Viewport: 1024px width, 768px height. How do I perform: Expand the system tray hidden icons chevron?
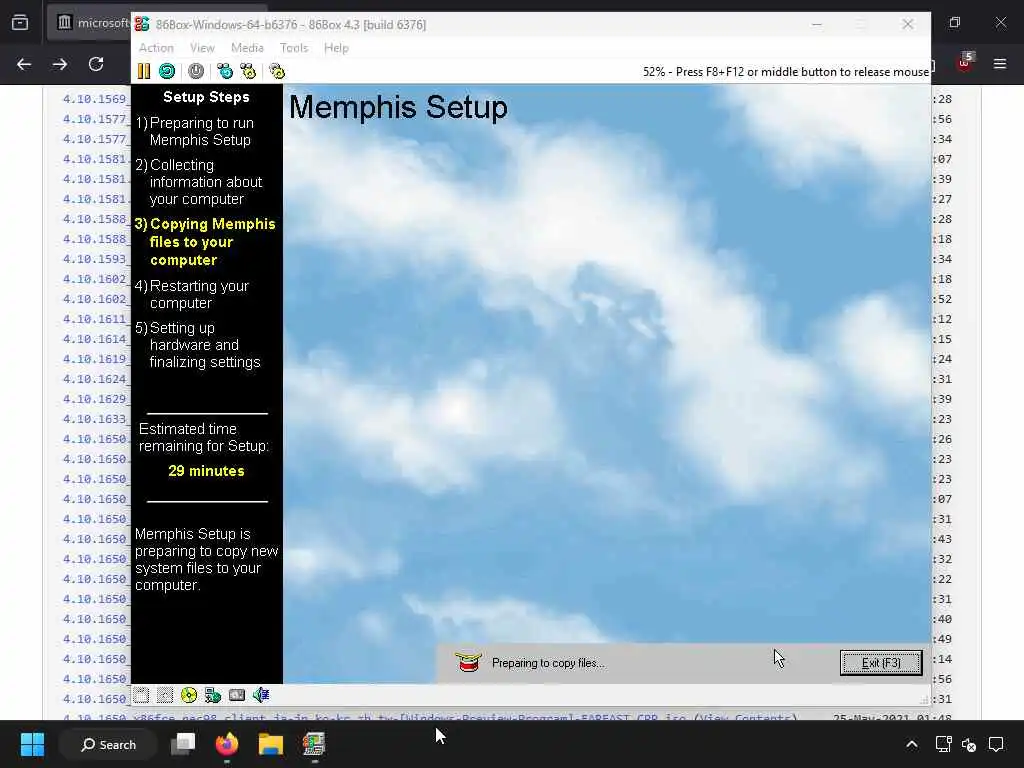pyautogui.click(x=912, y=744)
